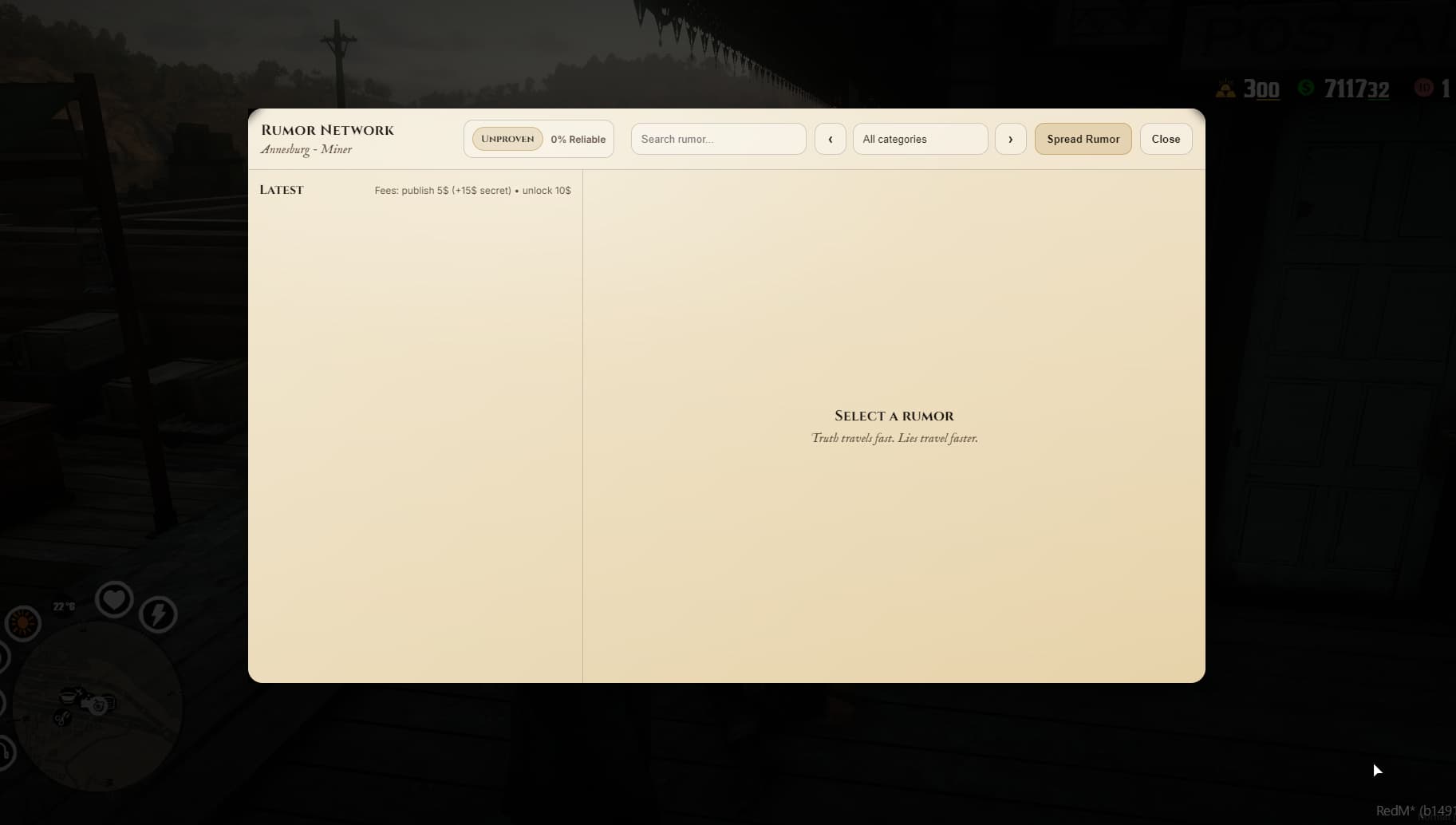Screen dimensions: 1456x825
Task: Click the 0% Reliable label
Action: (x=578, y=139)
